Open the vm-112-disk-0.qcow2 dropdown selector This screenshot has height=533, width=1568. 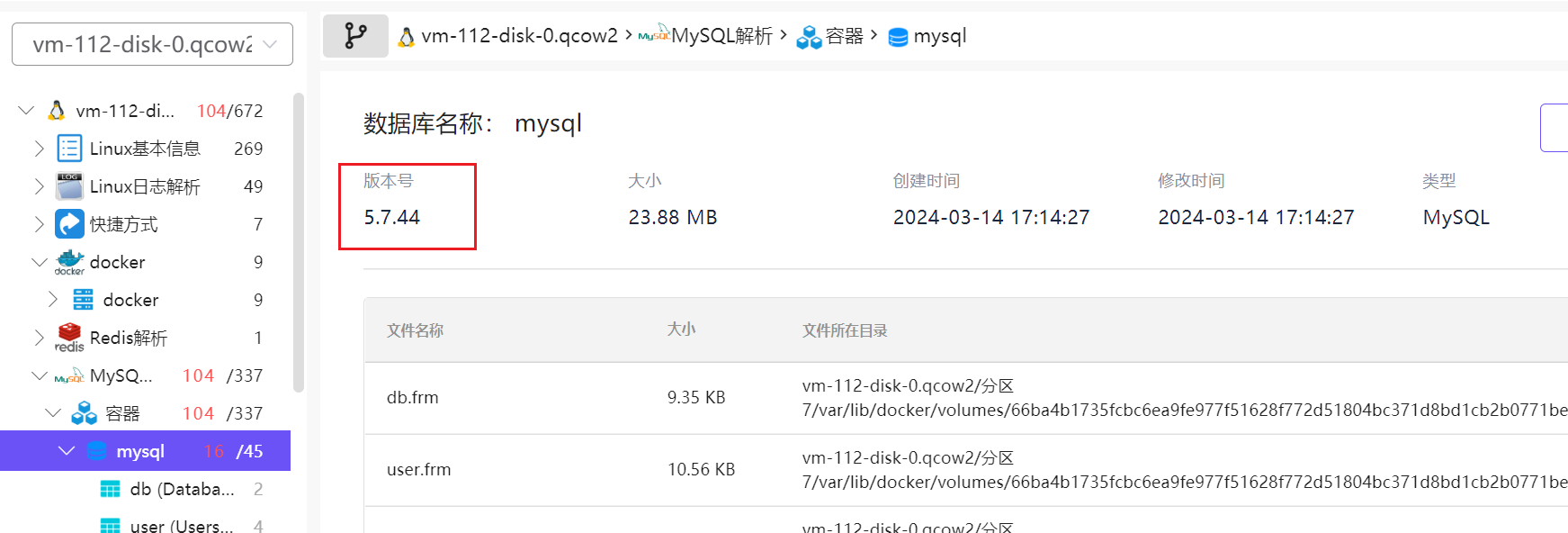[152, 44]
